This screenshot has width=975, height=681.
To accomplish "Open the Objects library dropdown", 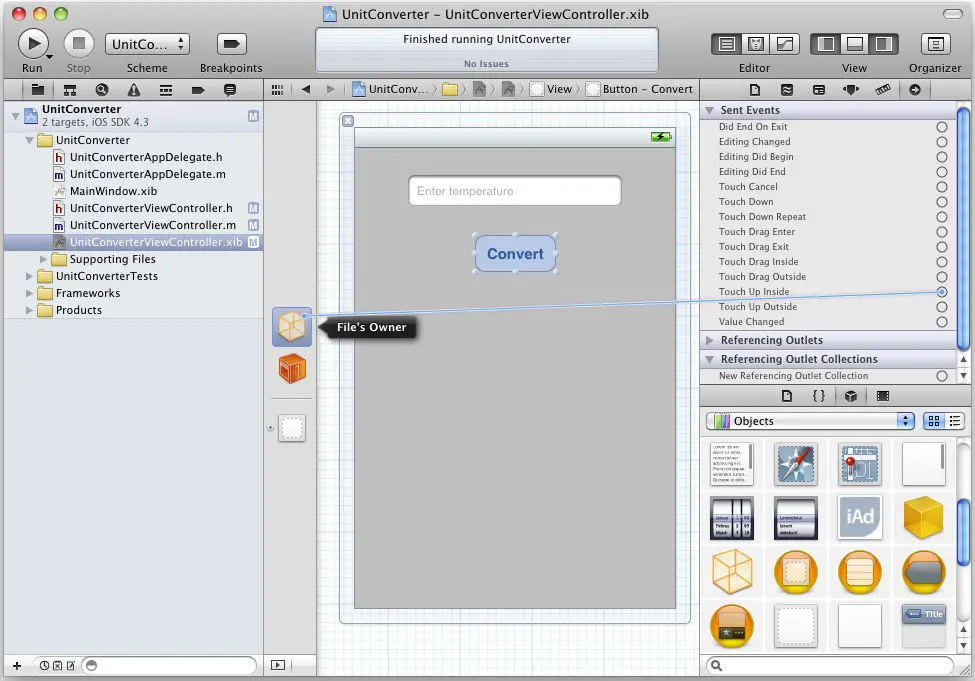I will coord(810,421).
